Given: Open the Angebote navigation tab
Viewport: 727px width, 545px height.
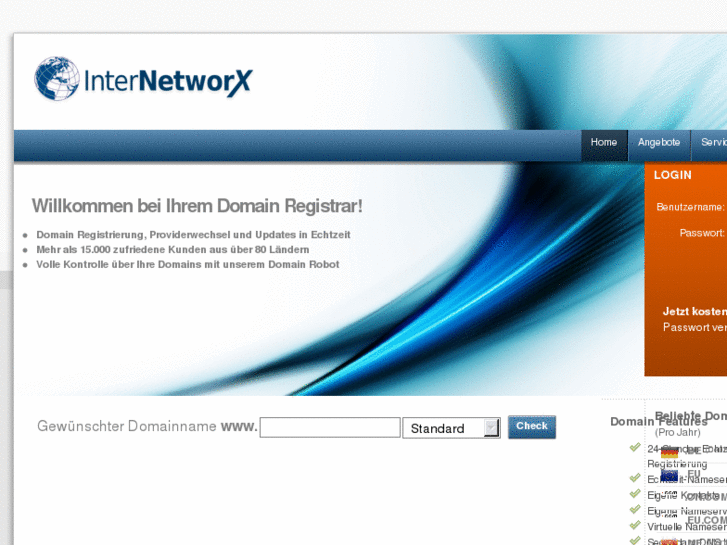Looking at the screenshot, I should [x=659, y=146].
